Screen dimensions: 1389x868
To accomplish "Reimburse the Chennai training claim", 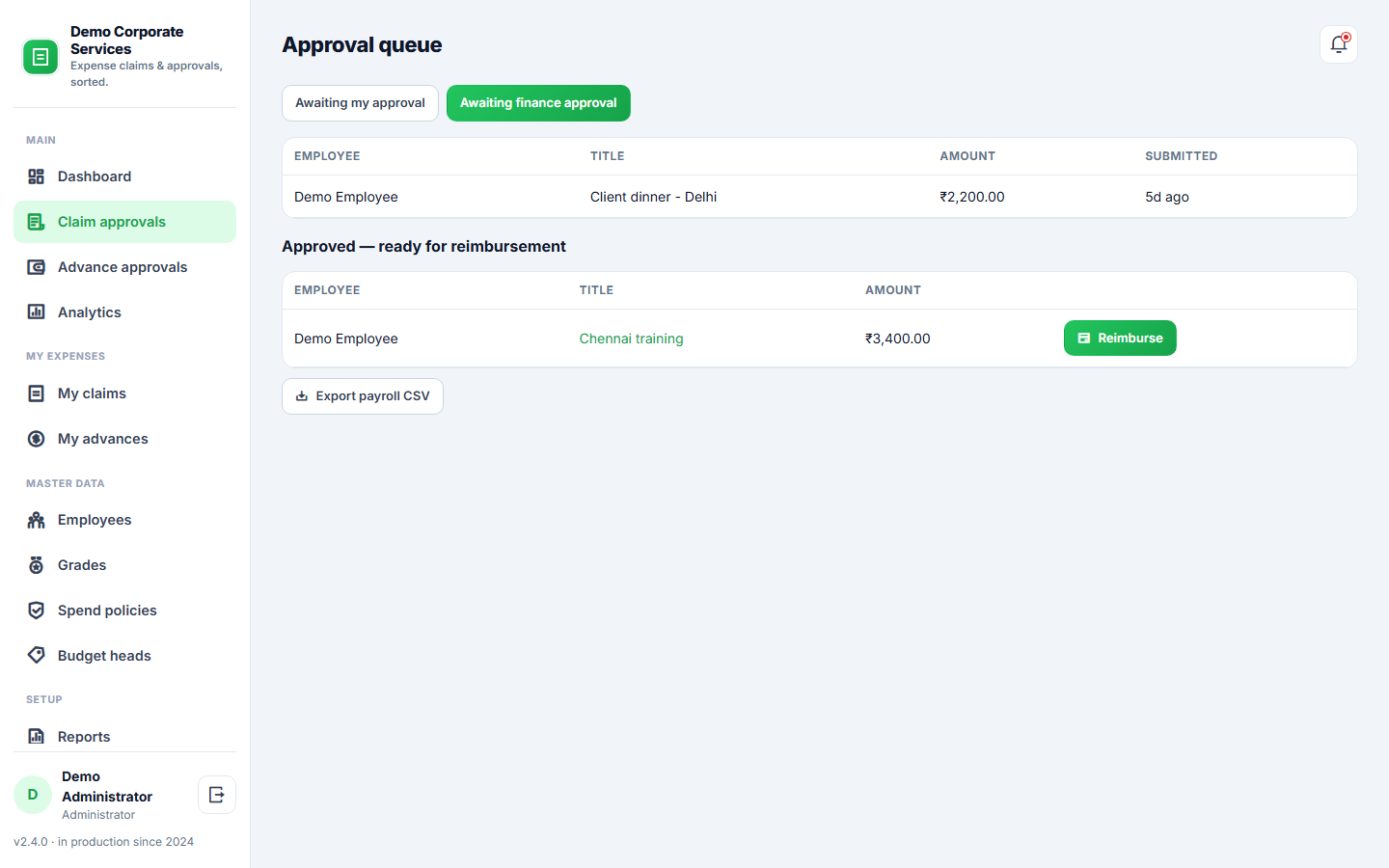I will (x=1120, y=339).
